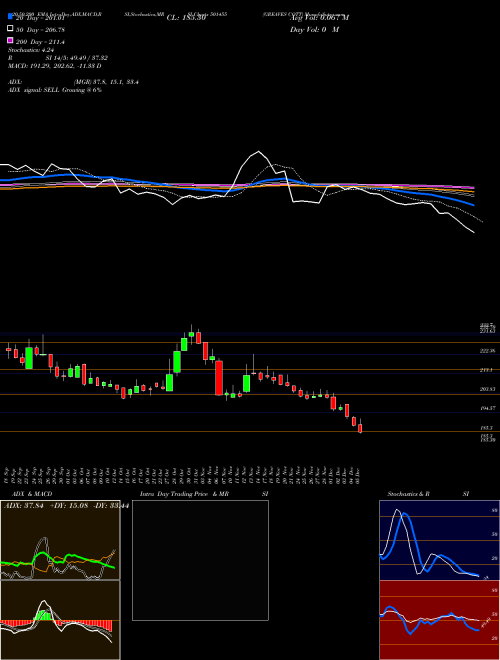Click the last red candle at chart end
Screen dimensions: 500x660
[360, 428]
